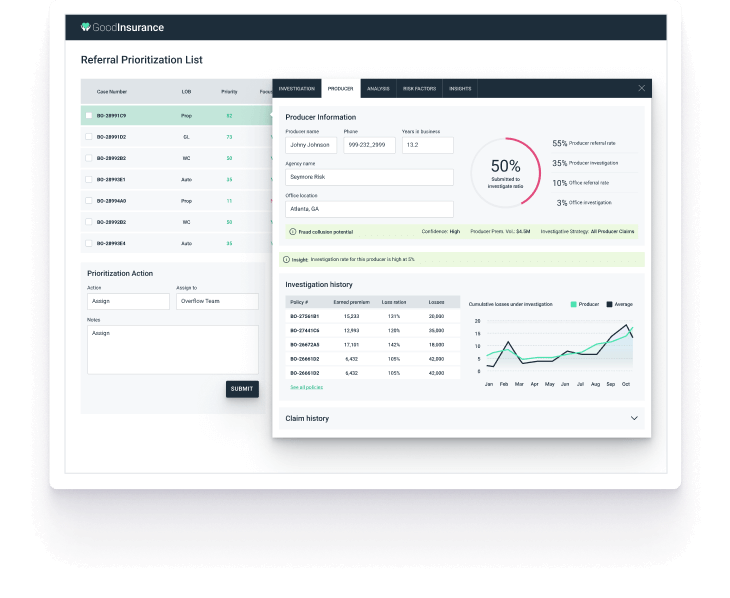Screen dimensions: 730x598
Task: Open policy BO-27561B1 row
Action: point(372,316)
